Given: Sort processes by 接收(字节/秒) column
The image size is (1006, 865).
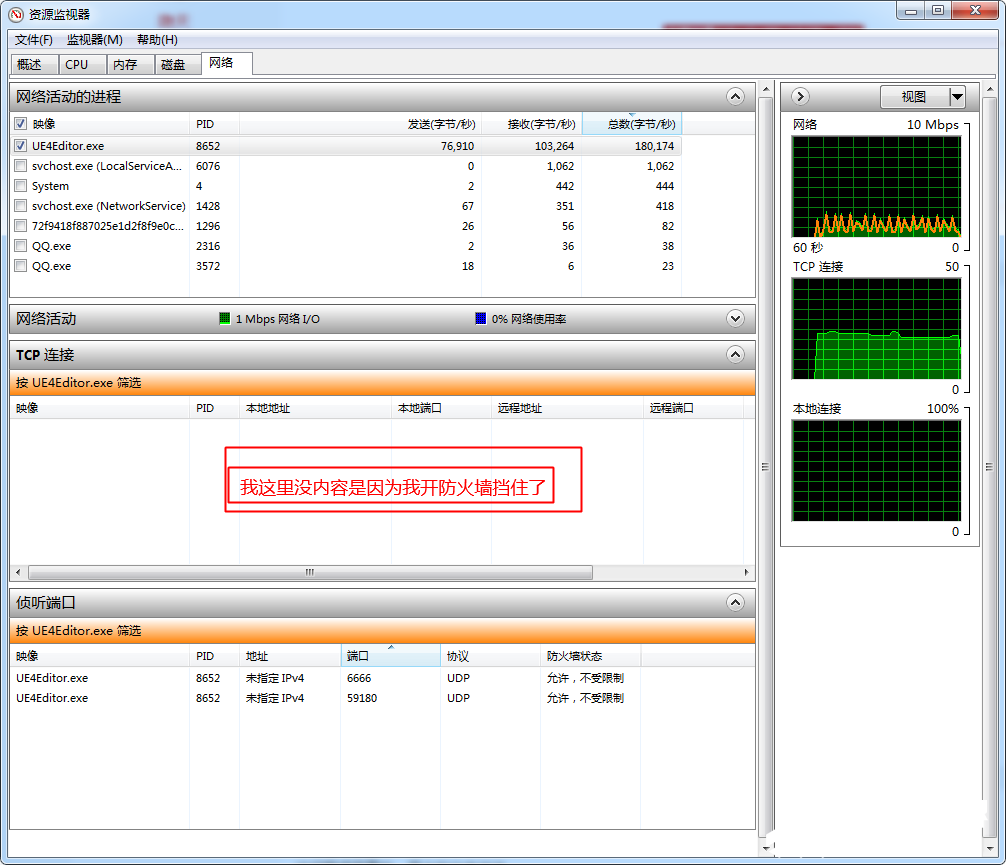Looking at the screenshot, I should (532, 124).
